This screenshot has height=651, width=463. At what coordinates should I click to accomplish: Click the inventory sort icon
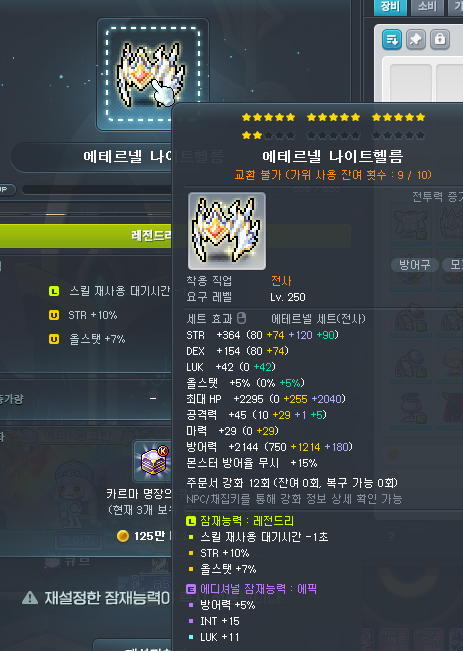[392, 39]
